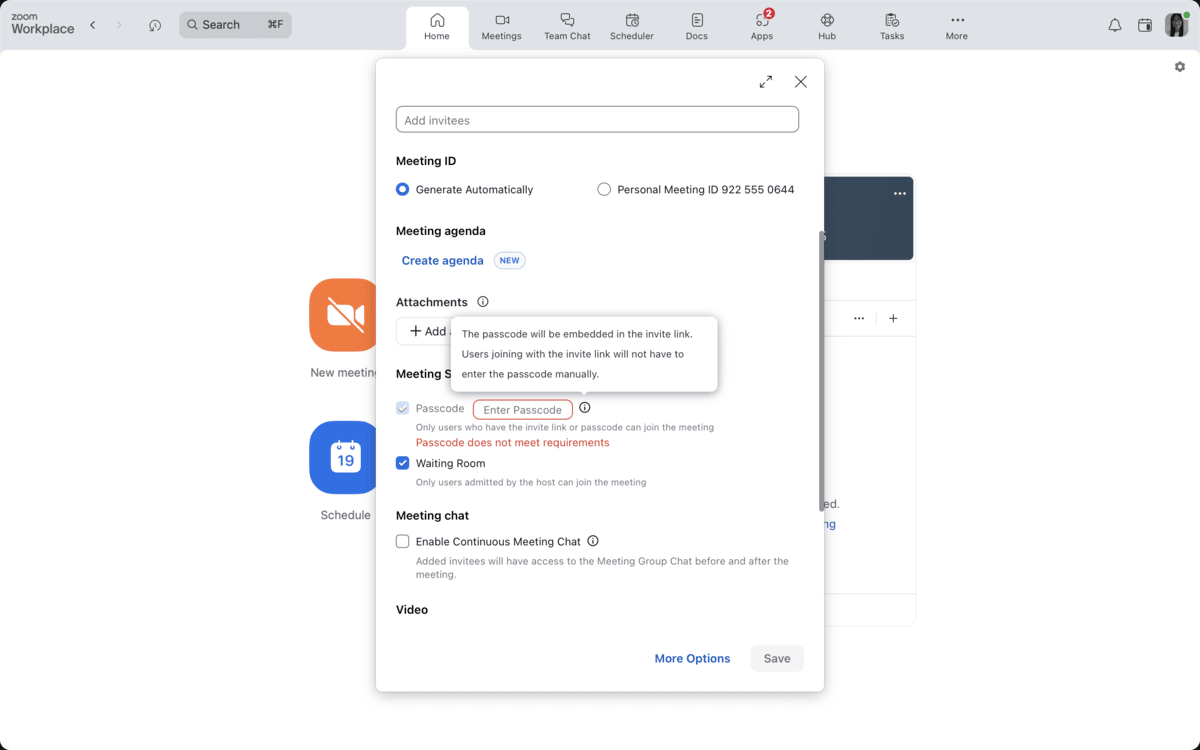Open the Meetings panel
This screenshot has height=750, width=1200.
coord(501,25)
